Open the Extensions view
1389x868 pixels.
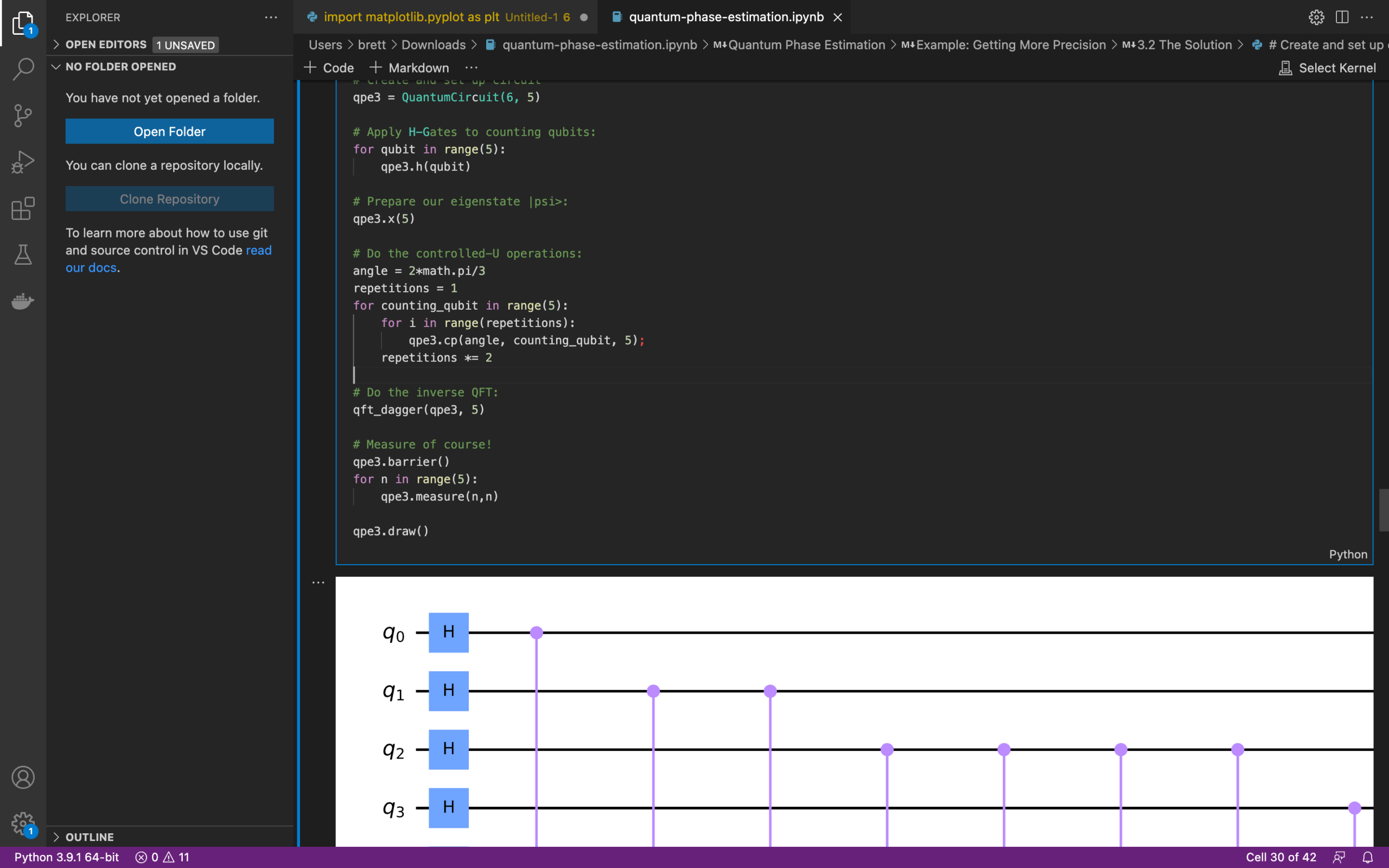pyautogui.click(x=23, y=208)
